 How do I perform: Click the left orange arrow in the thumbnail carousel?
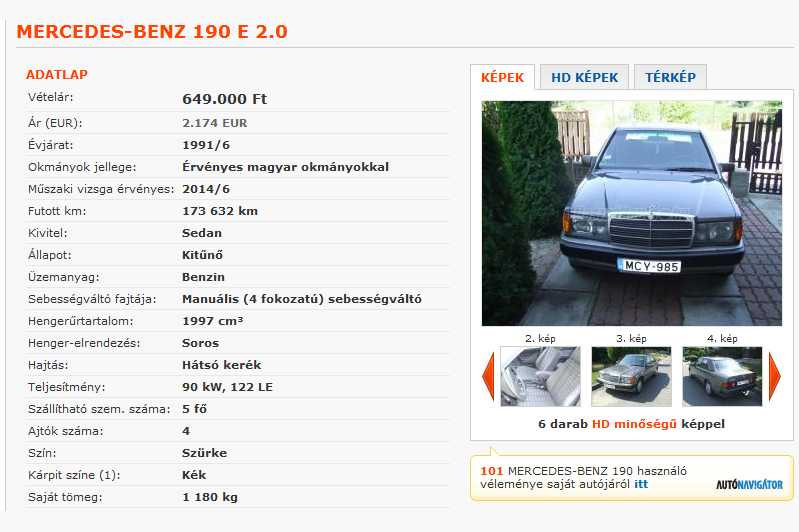488,376
